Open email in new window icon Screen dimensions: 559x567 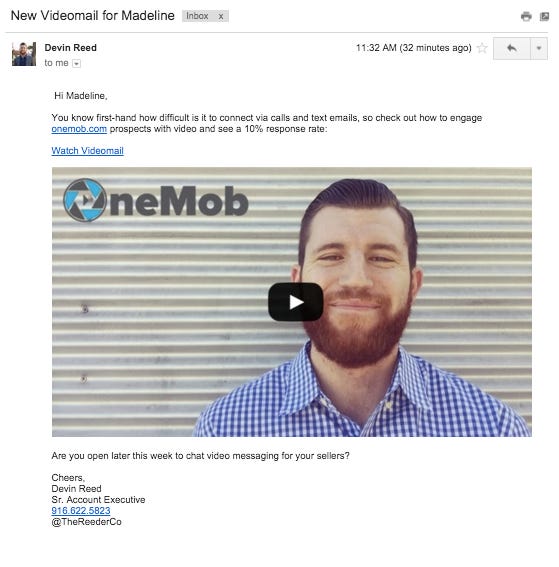pos(544,16)
